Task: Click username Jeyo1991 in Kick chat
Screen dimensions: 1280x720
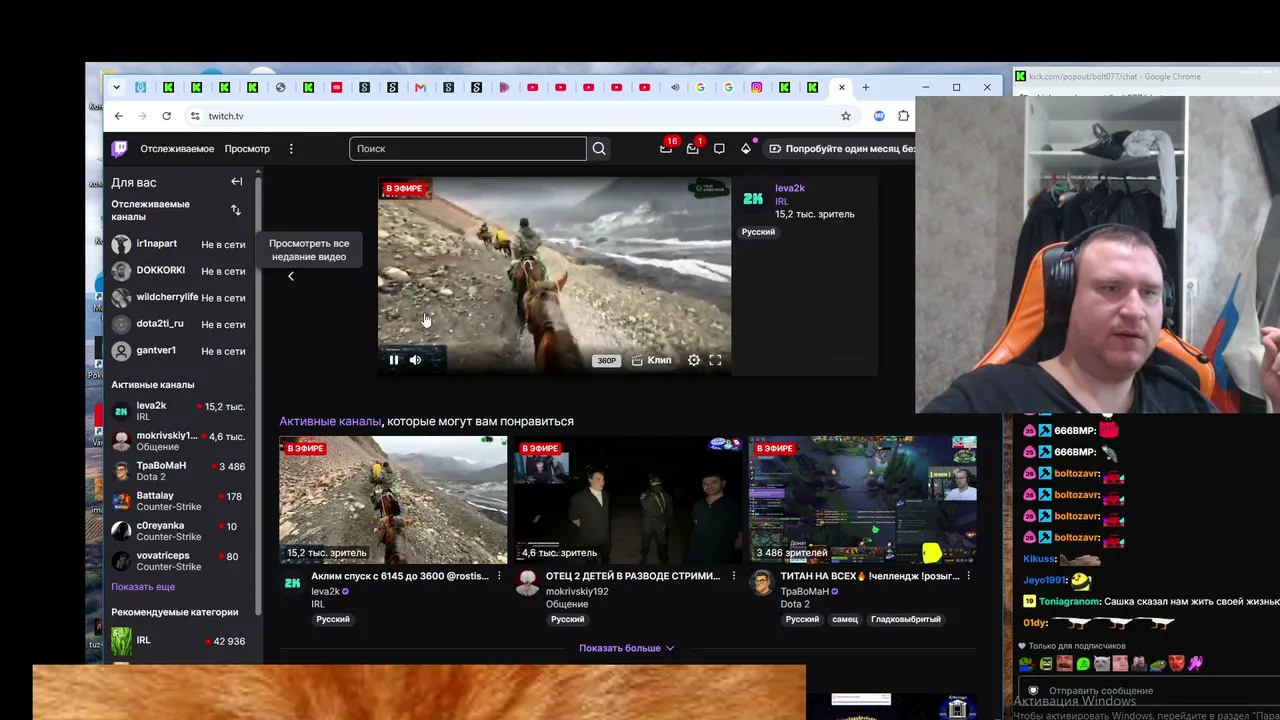Action: tap(1044, 580)
